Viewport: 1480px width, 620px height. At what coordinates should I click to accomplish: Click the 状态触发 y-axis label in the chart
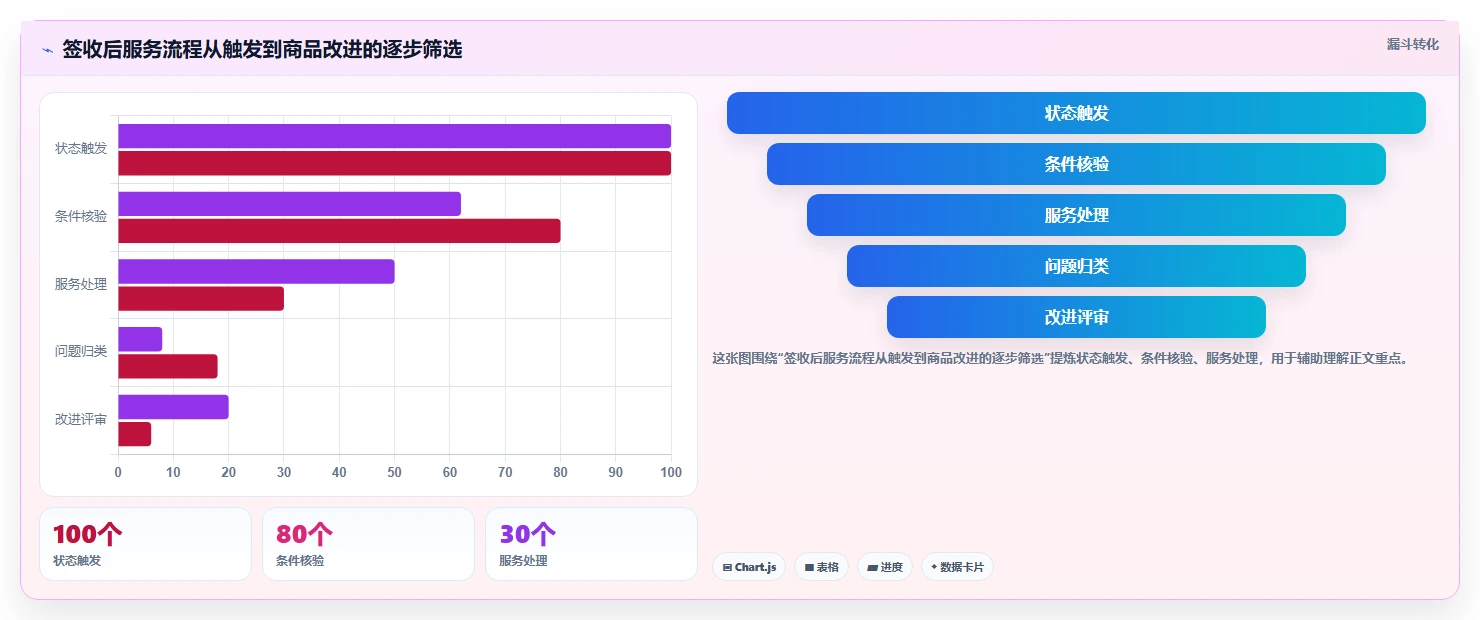coord(81,149)
